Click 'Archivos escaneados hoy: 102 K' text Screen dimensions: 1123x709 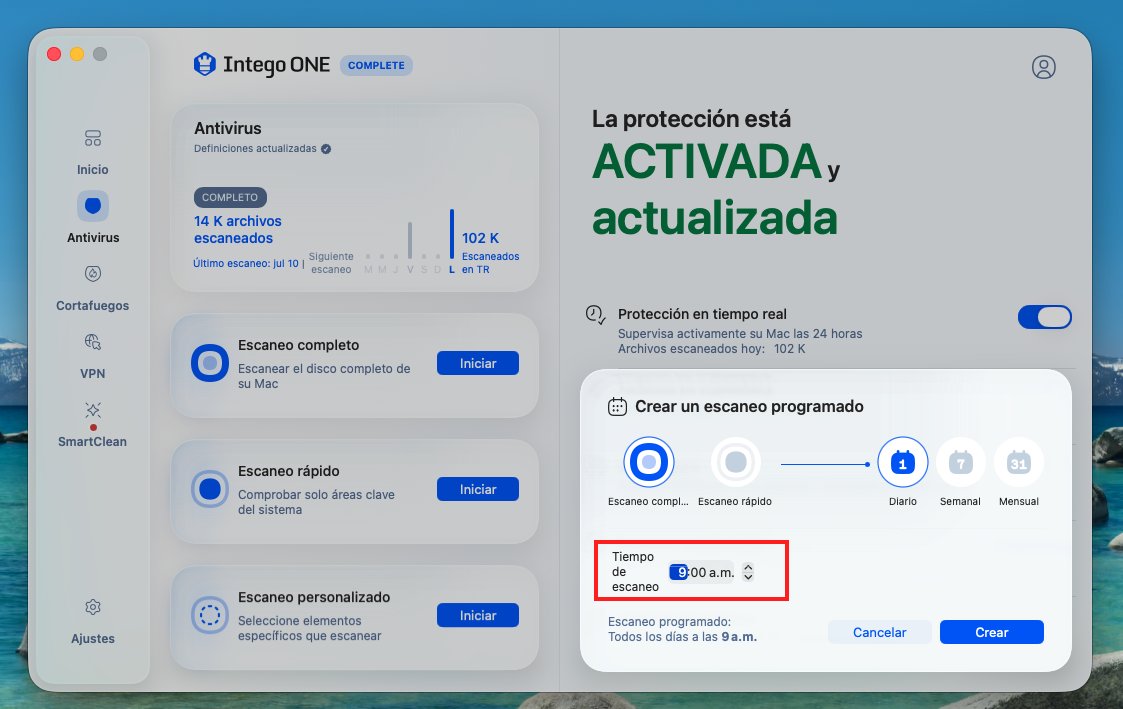click(712, 349)
